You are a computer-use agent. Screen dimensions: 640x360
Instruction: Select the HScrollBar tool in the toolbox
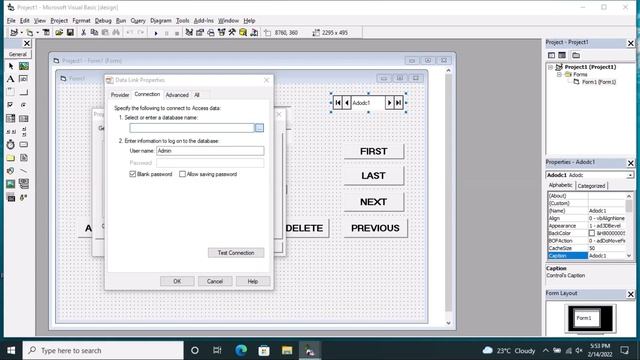point(11,131)
